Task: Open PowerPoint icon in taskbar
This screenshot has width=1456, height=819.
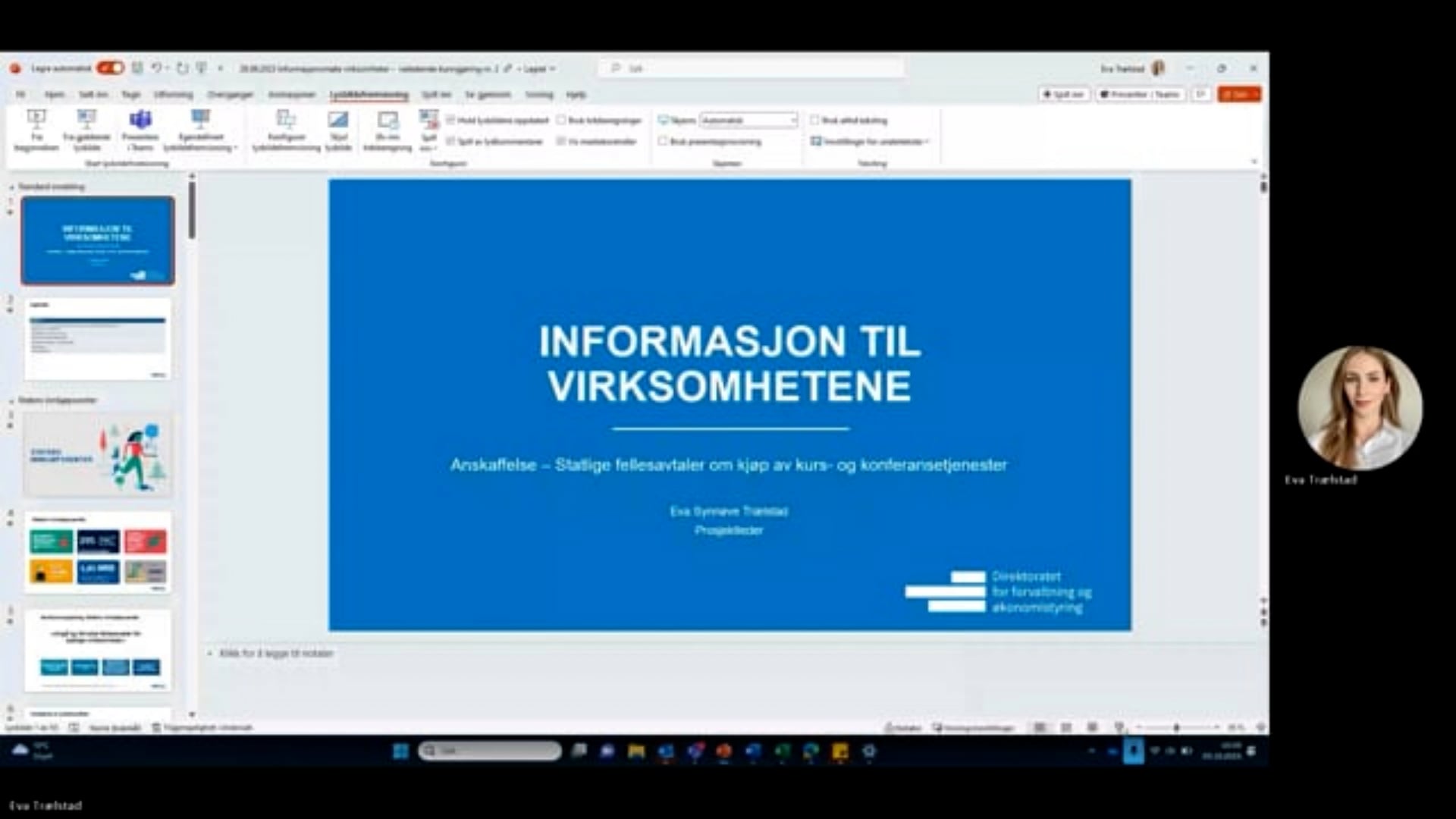Action: tap(724, 751)
